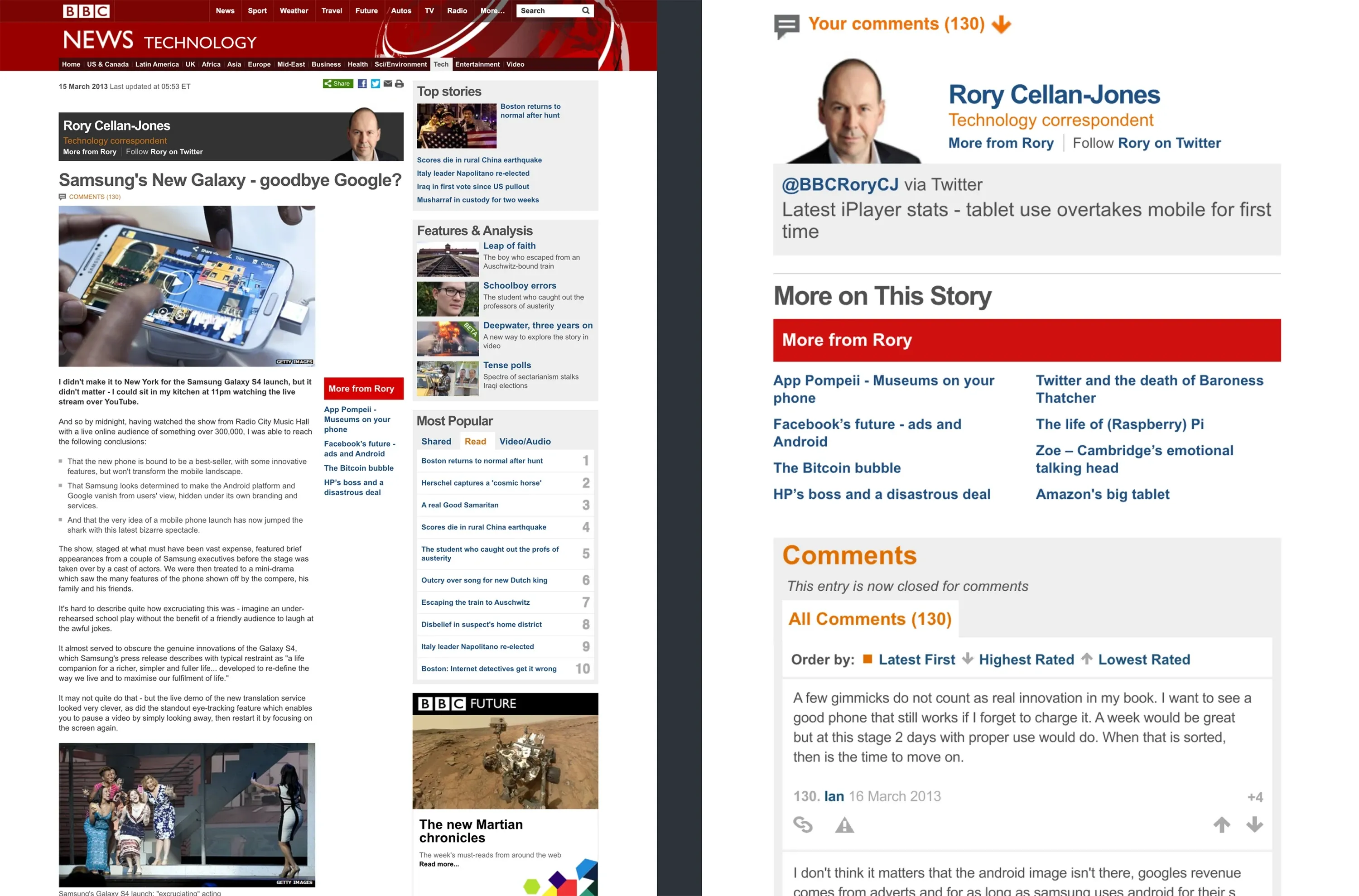Screen dimensions: 1359x896
Task: Open A real Good Samaritan story
Action: [x=459, y=505]
